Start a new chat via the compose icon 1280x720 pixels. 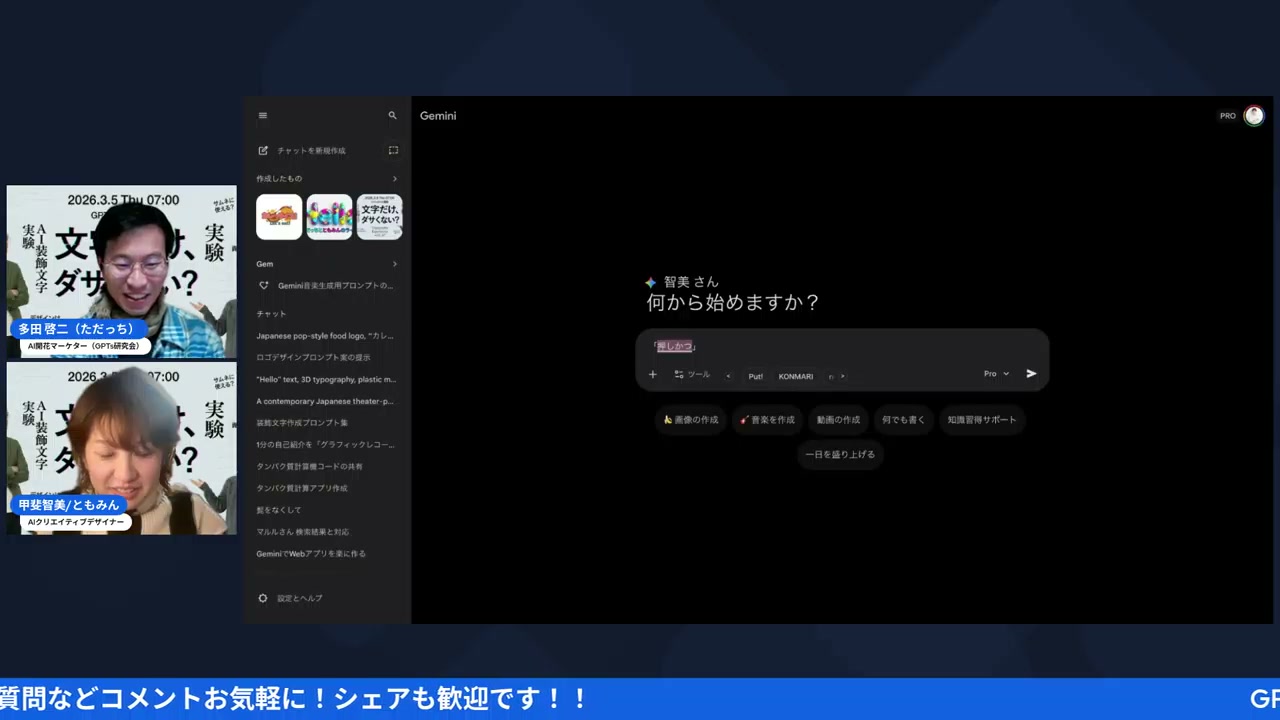[263, 150]
